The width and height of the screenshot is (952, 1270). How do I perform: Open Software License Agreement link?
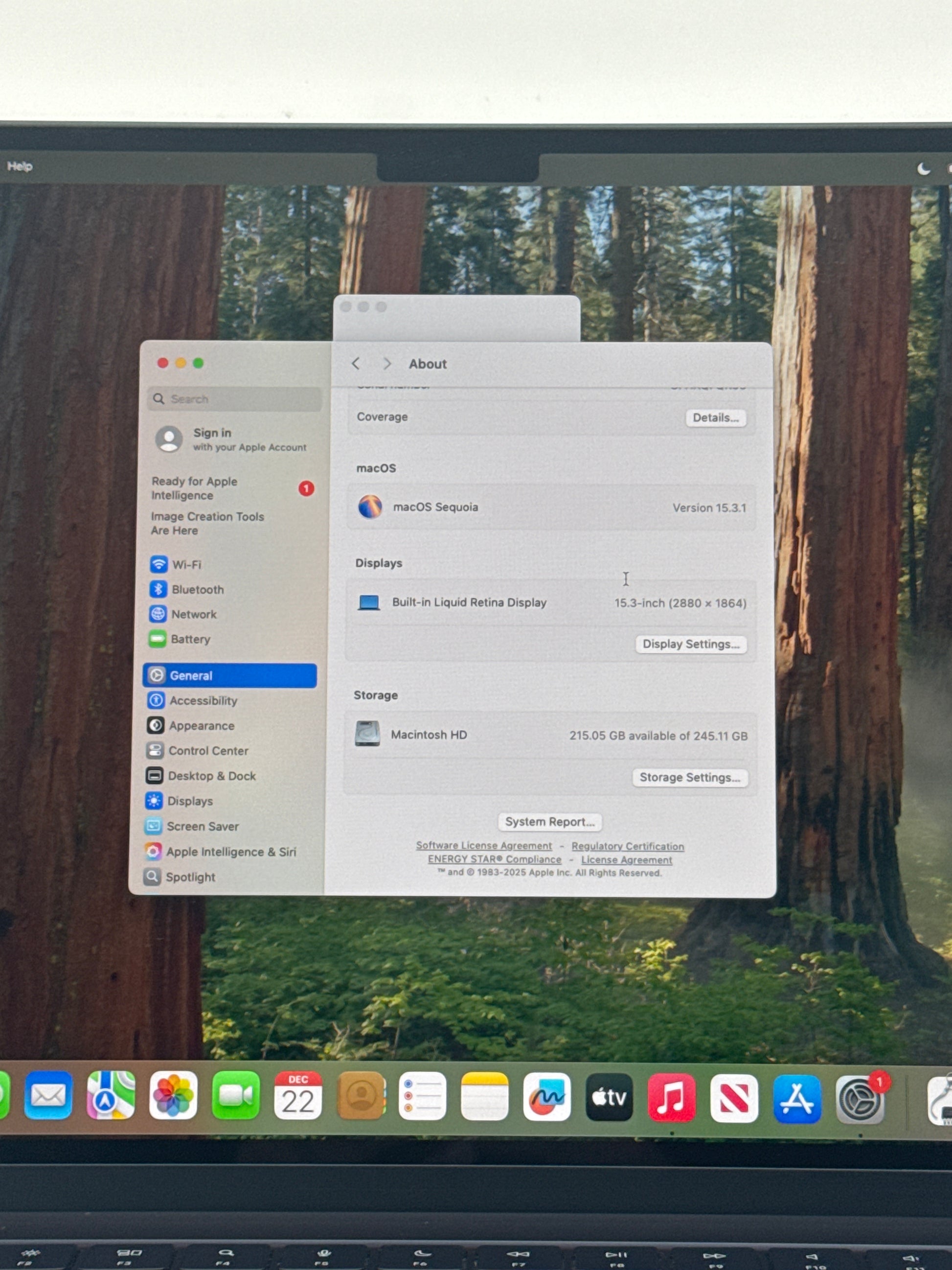coord(484,846)
